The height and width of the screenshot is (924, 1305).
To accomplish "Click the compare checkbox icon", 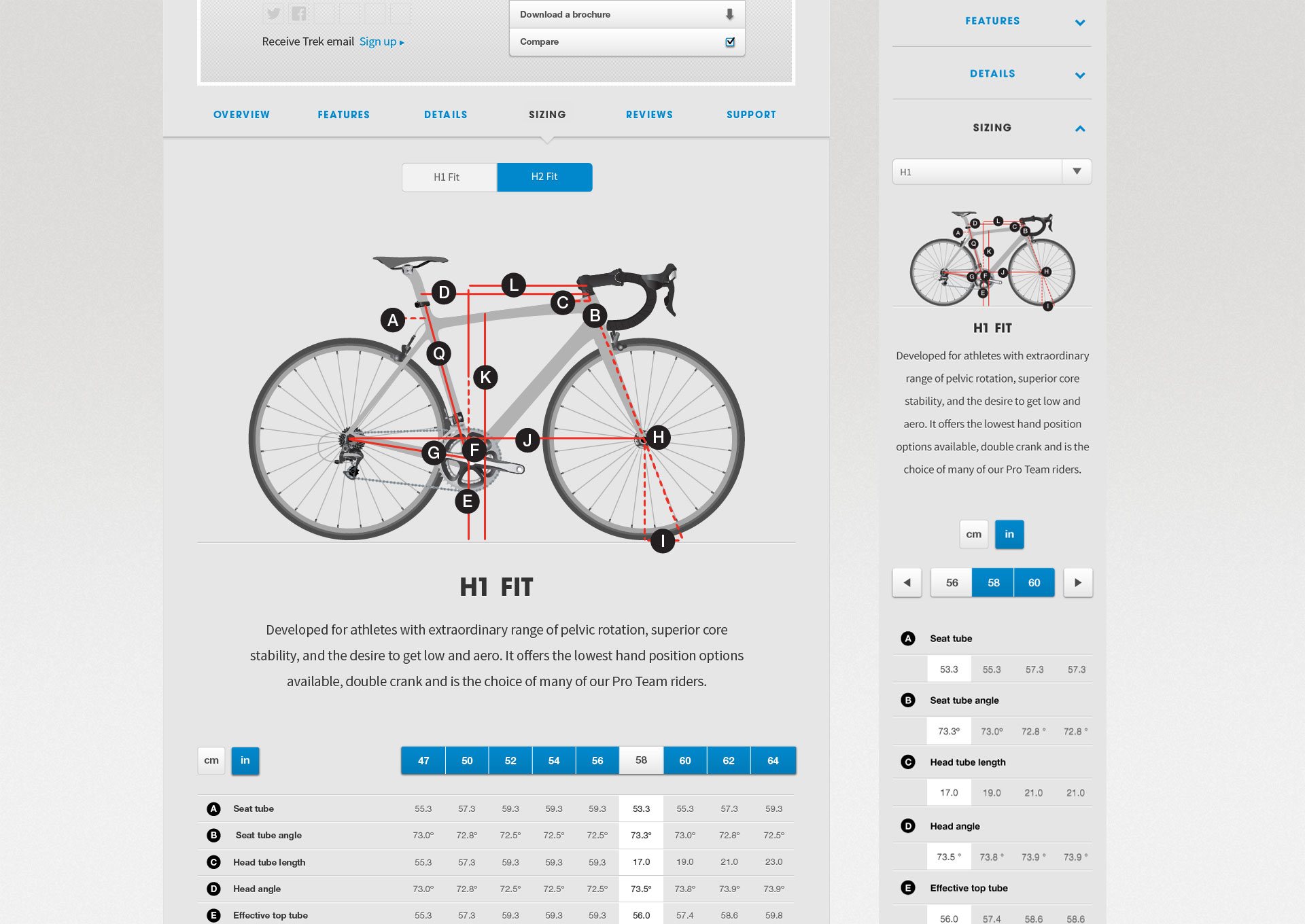I will point(730,41).
